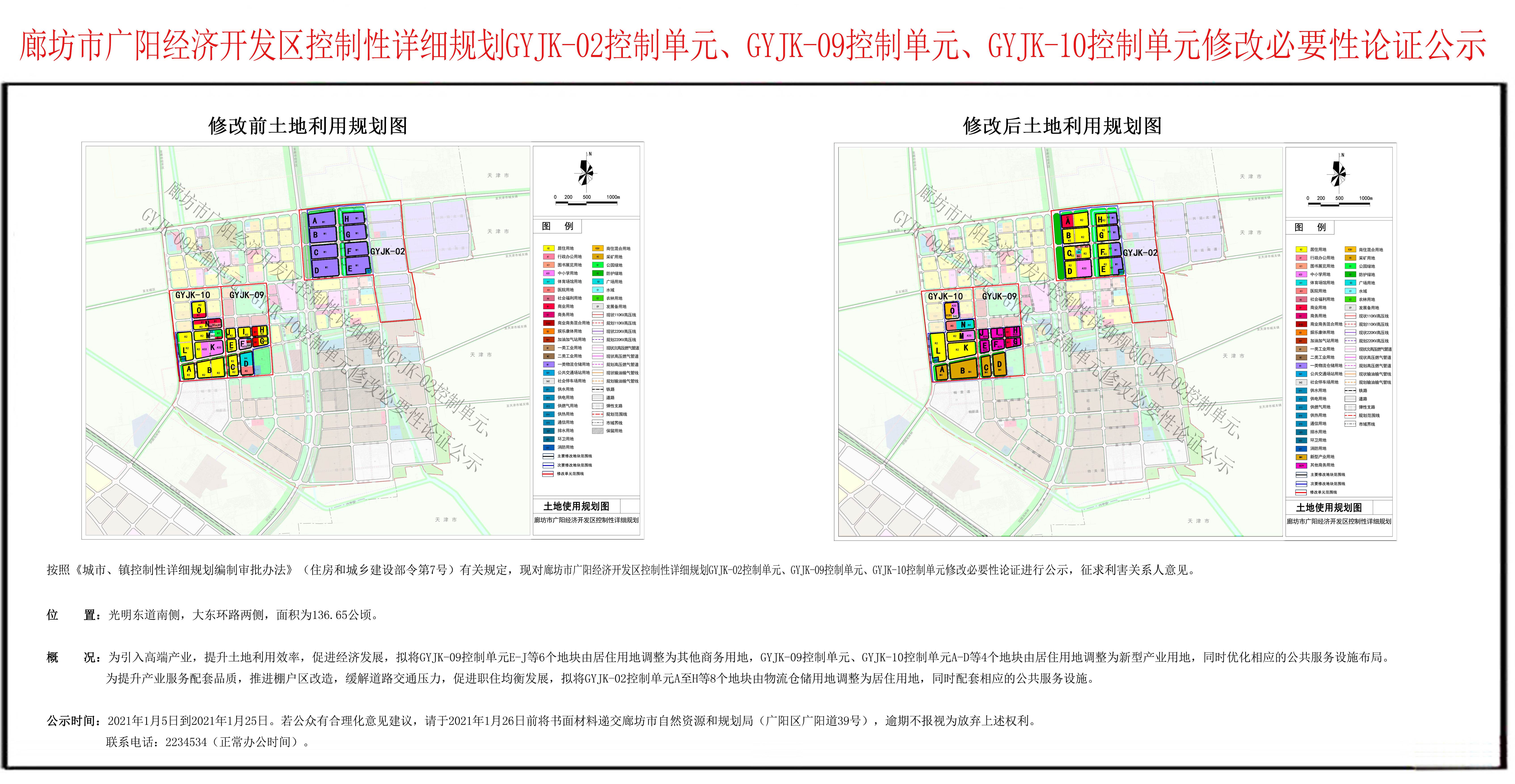Click the 修改单元范围线 symbol in the right legend
The height and width of the screenshot is (784, 1515).
pyautogui.click(x=1301, y=492)
